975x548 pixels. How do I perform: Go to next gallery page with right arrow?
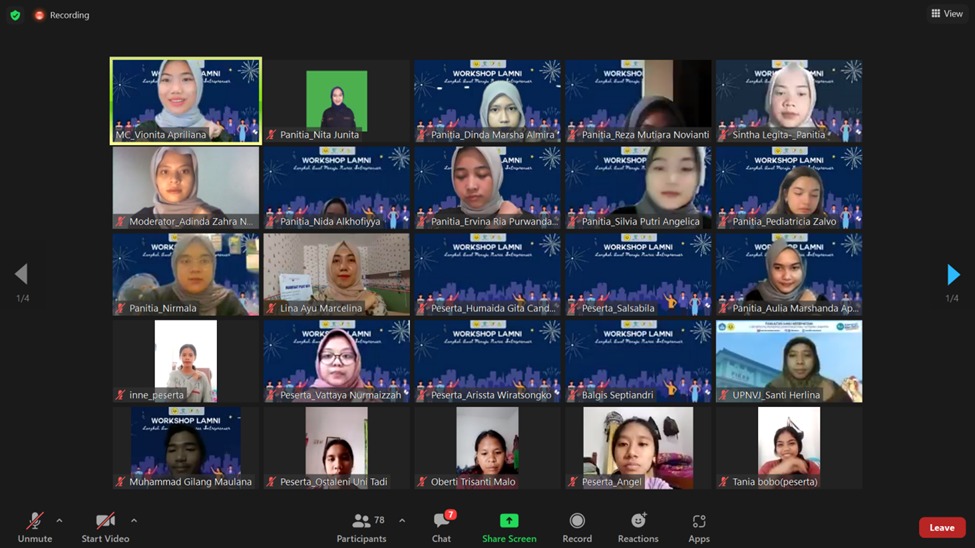pyautogui.click(x=952, y=274)
